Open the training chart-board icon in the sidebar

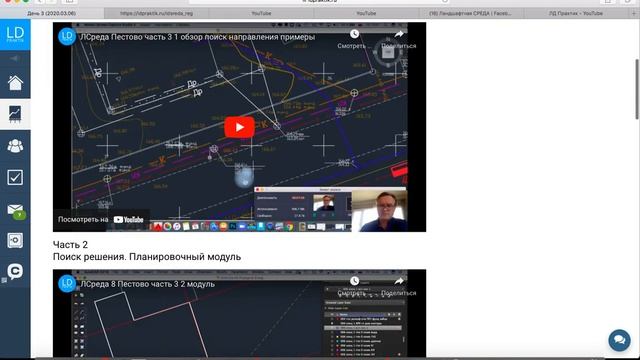click(x=15, y=114)
